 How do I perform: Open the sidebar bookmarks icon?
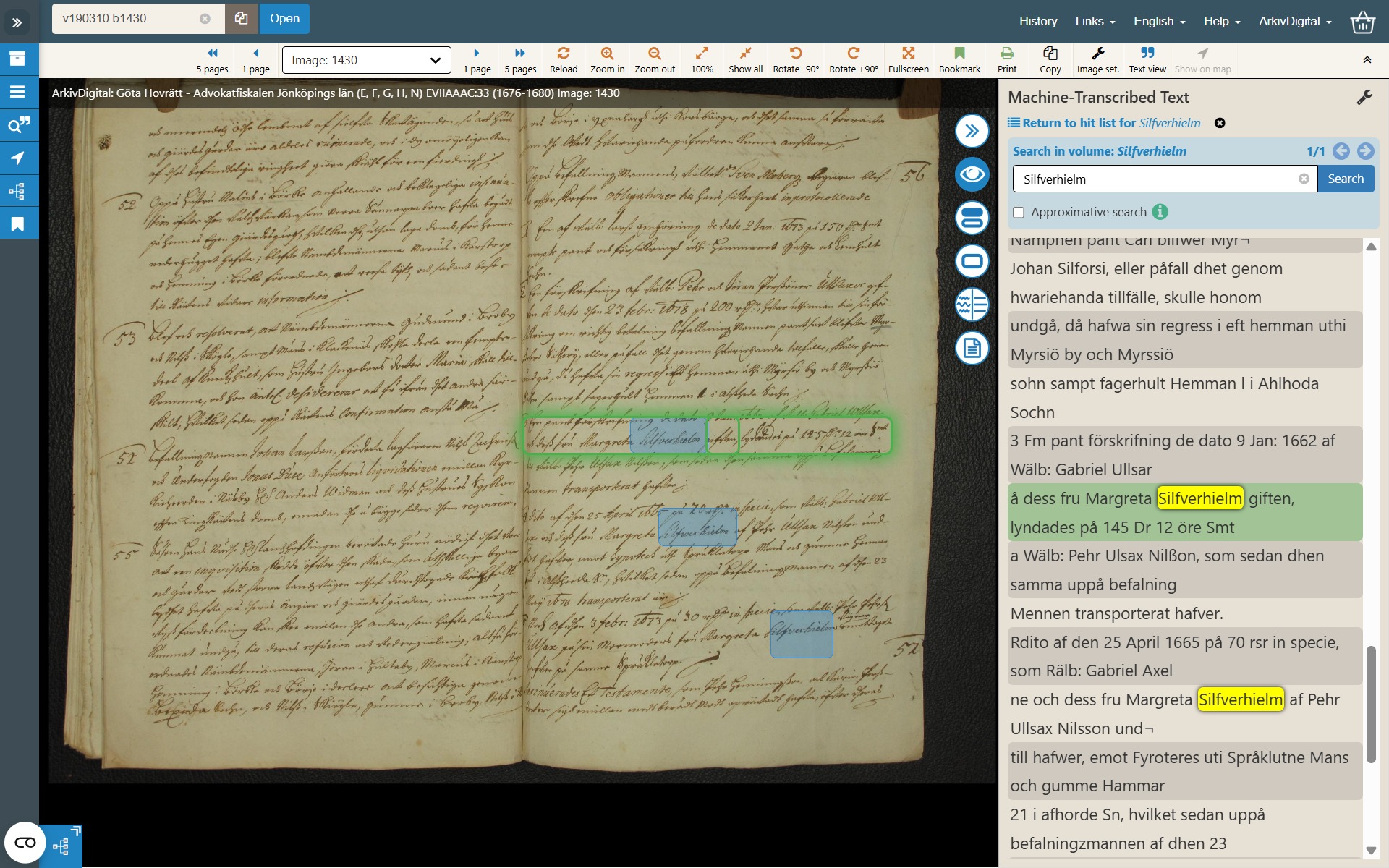point(17,224)
